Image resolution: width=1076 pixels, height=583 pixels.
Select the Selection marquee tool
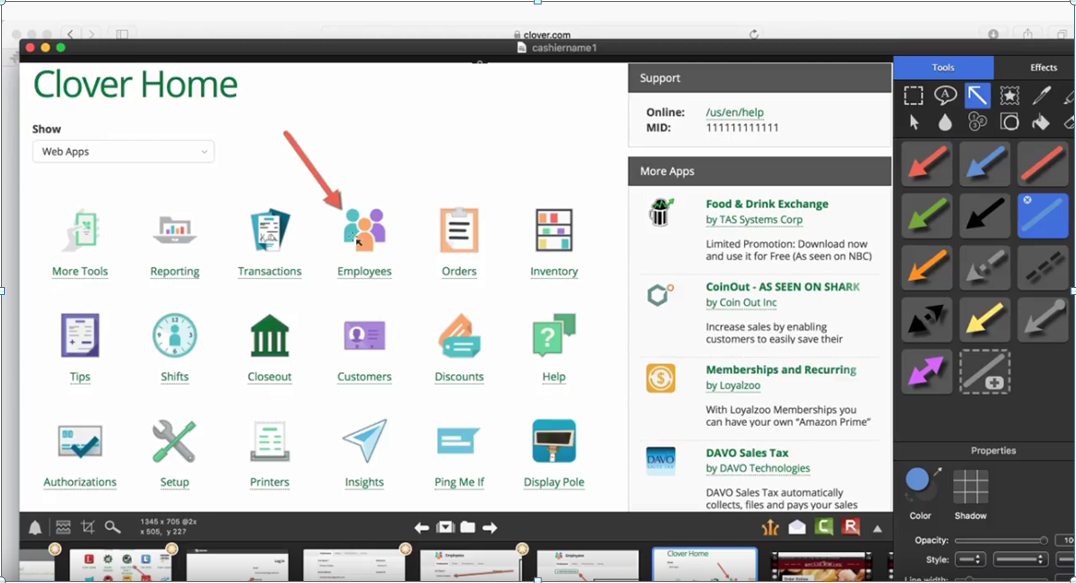[913, 95]
